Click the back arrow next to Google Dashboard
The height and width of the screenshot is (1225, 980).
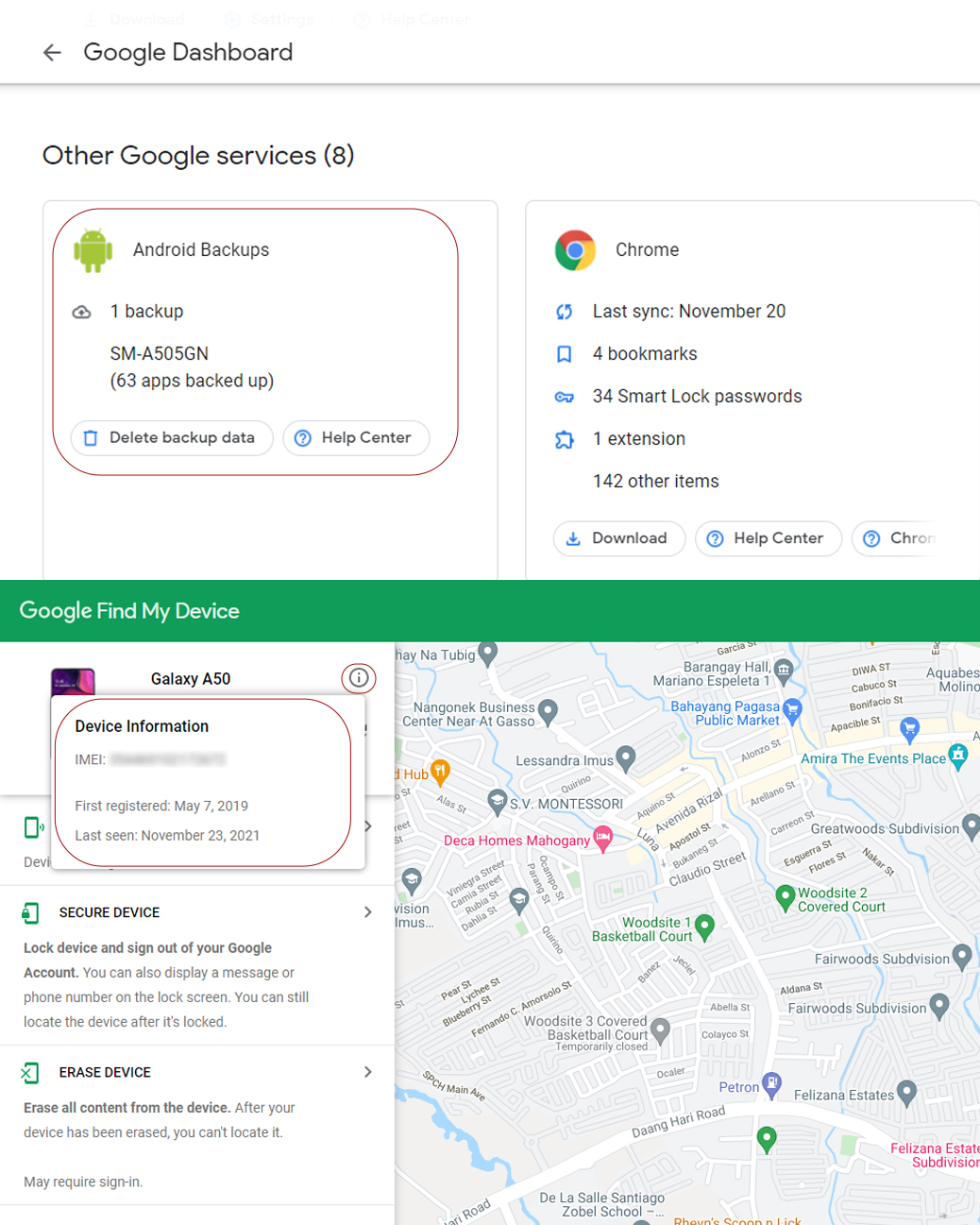52,53
